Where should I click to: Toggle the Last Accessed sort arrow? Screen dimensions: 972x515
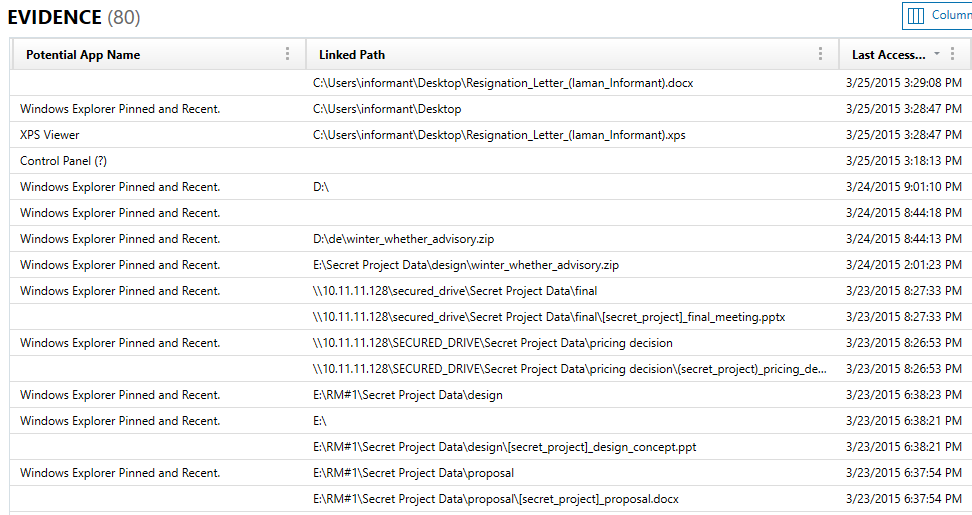937,54
